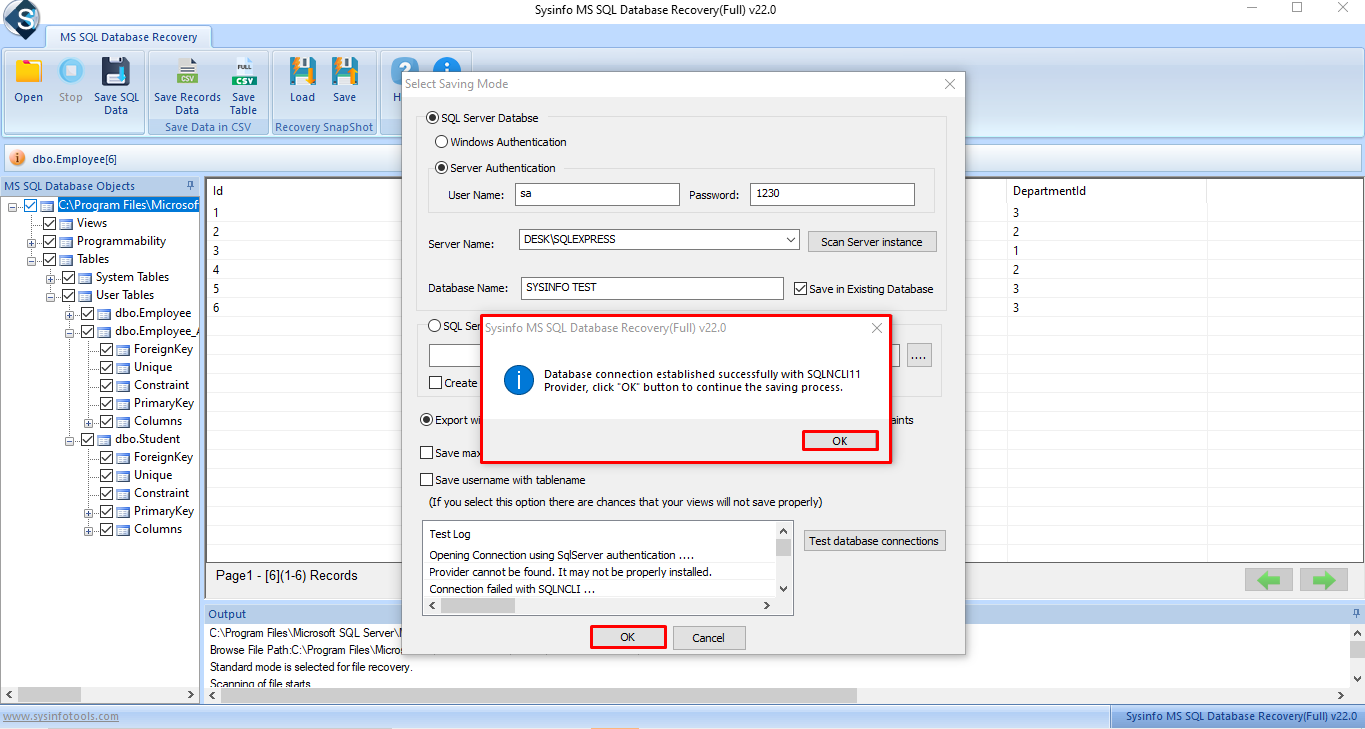Image resolution: width=1365 pixels, height=729 pixels.
Task: Choose the Save Table full CSV icon
Action: click(243, 72)
